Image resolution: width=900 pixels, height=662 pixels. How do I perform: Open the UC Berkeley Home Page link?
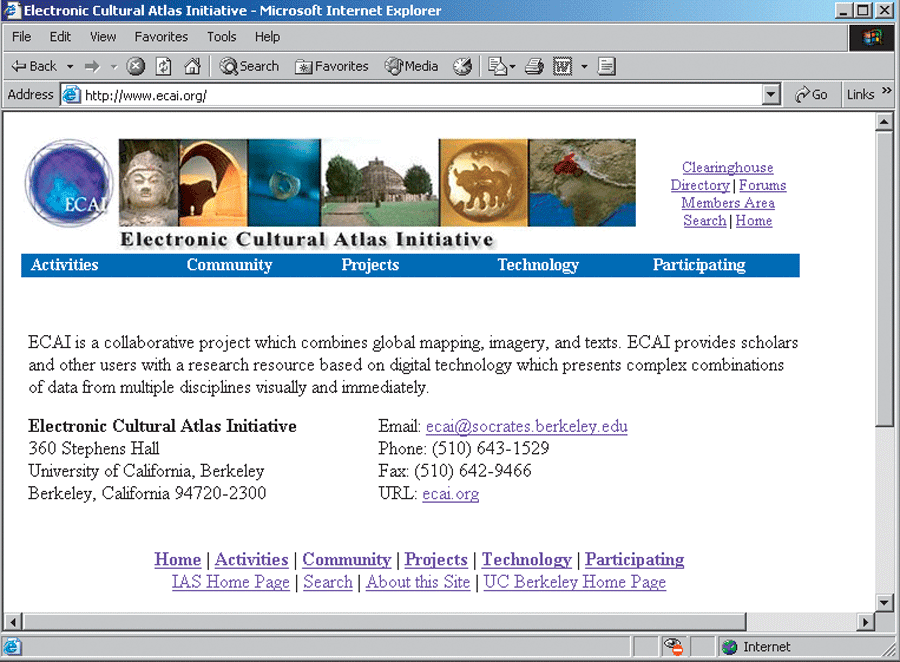[x=575, y=582]
